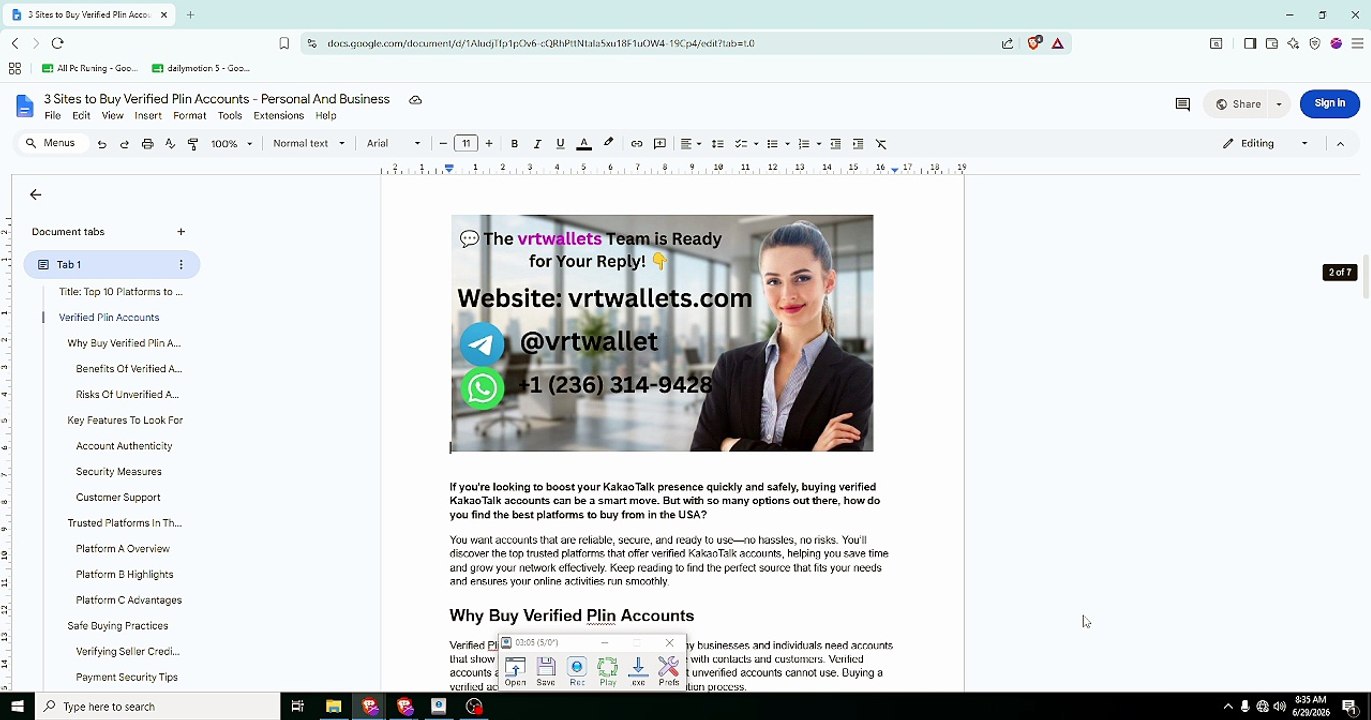Open the Extensions menu

[x=279, y=116]
